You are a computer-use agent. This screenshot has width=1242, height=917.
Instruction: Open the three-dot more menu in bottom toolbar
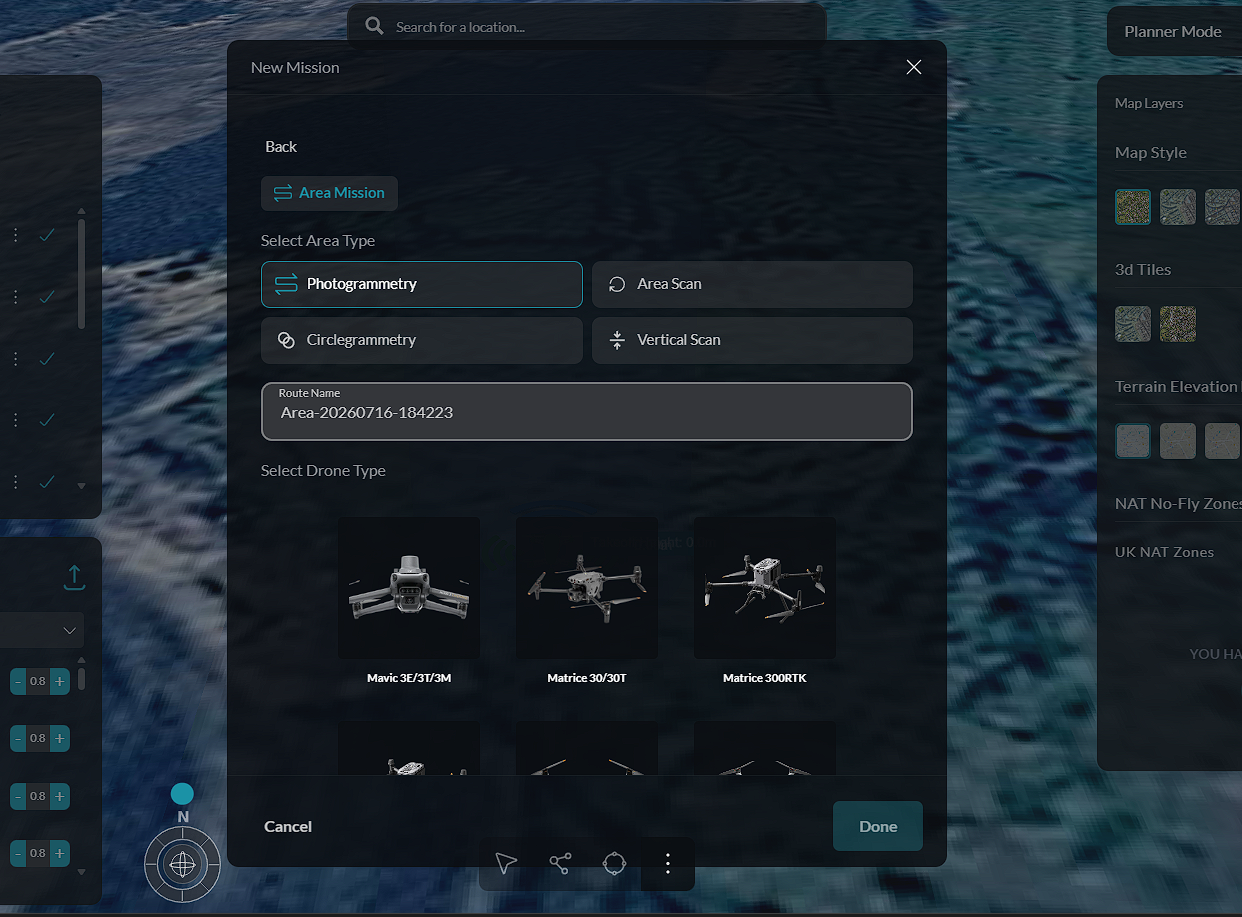coord(668,863)
